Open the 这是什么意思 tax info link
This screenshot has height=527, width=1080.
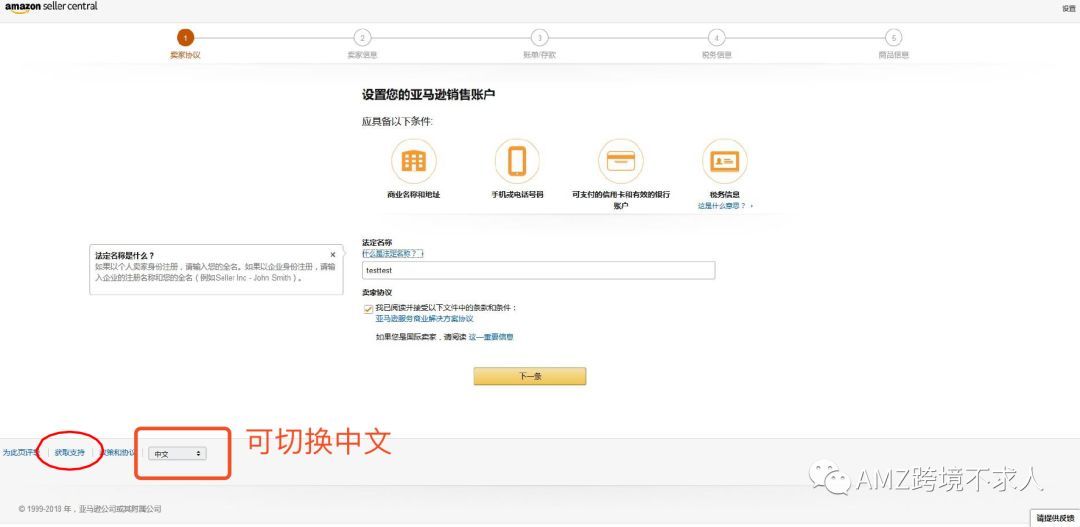point(724,205)
